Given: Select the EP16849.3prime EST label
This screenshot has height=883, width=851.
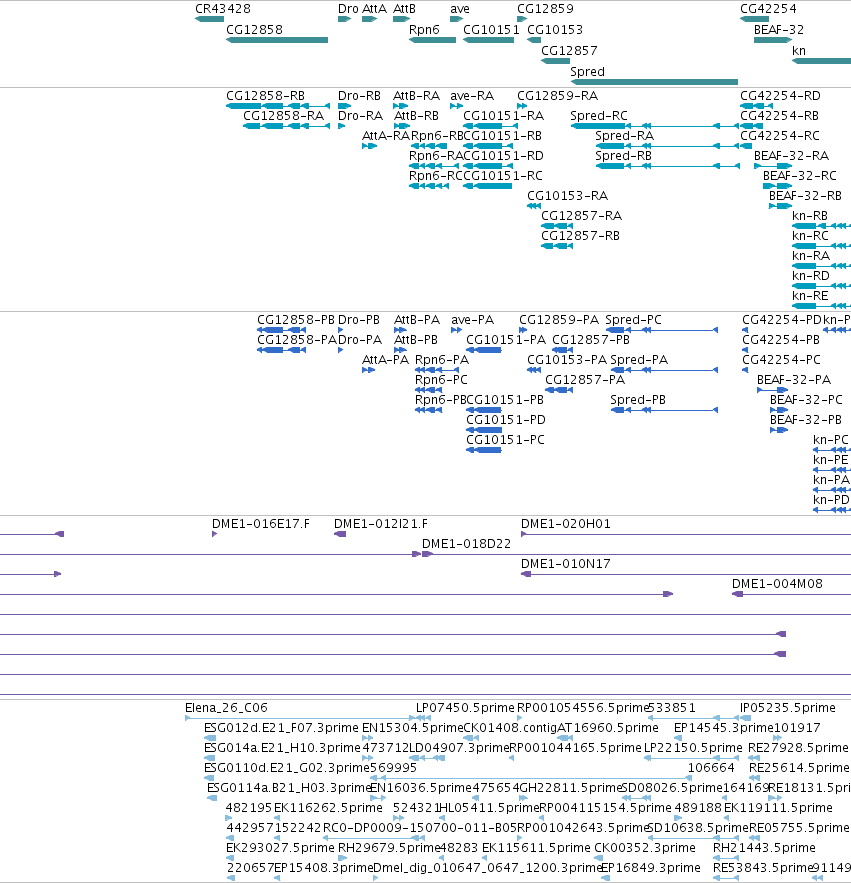Looking at the screenshot, I should point(650,868).
